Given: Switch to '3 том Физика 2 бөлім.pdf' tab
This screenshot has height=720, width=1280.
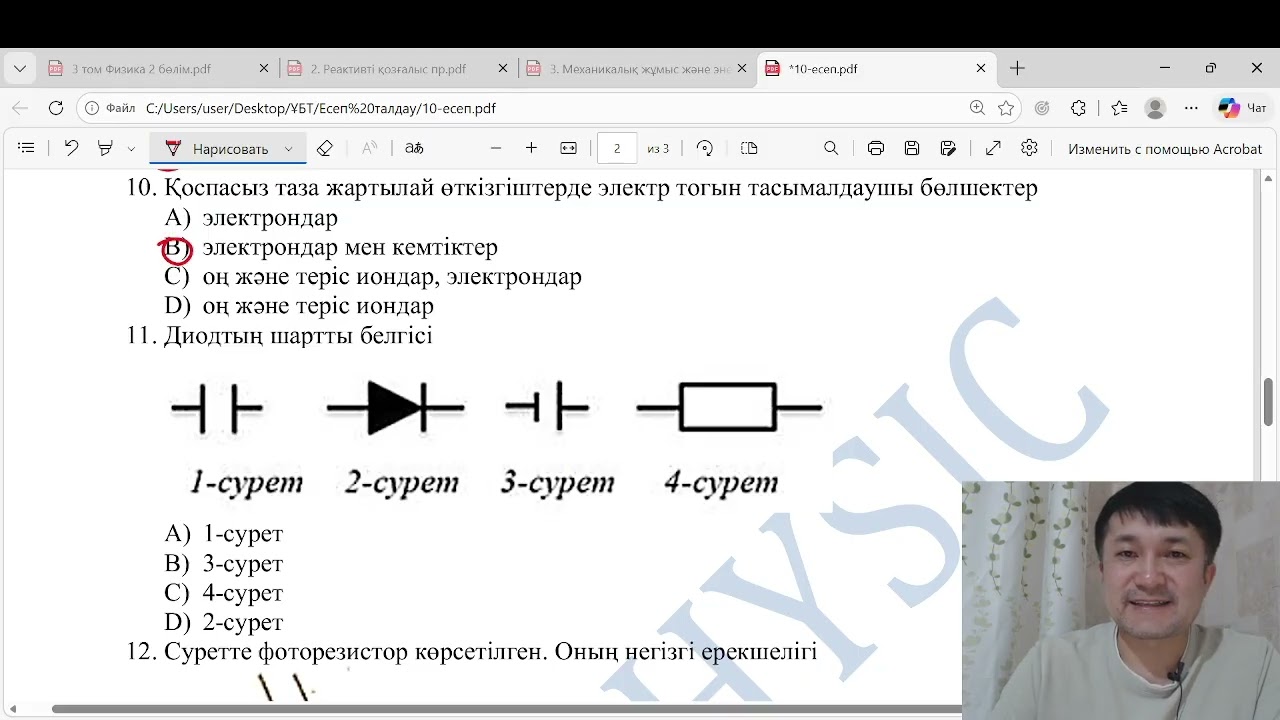Looking at the screenshot, I should (x=141, y=69).
